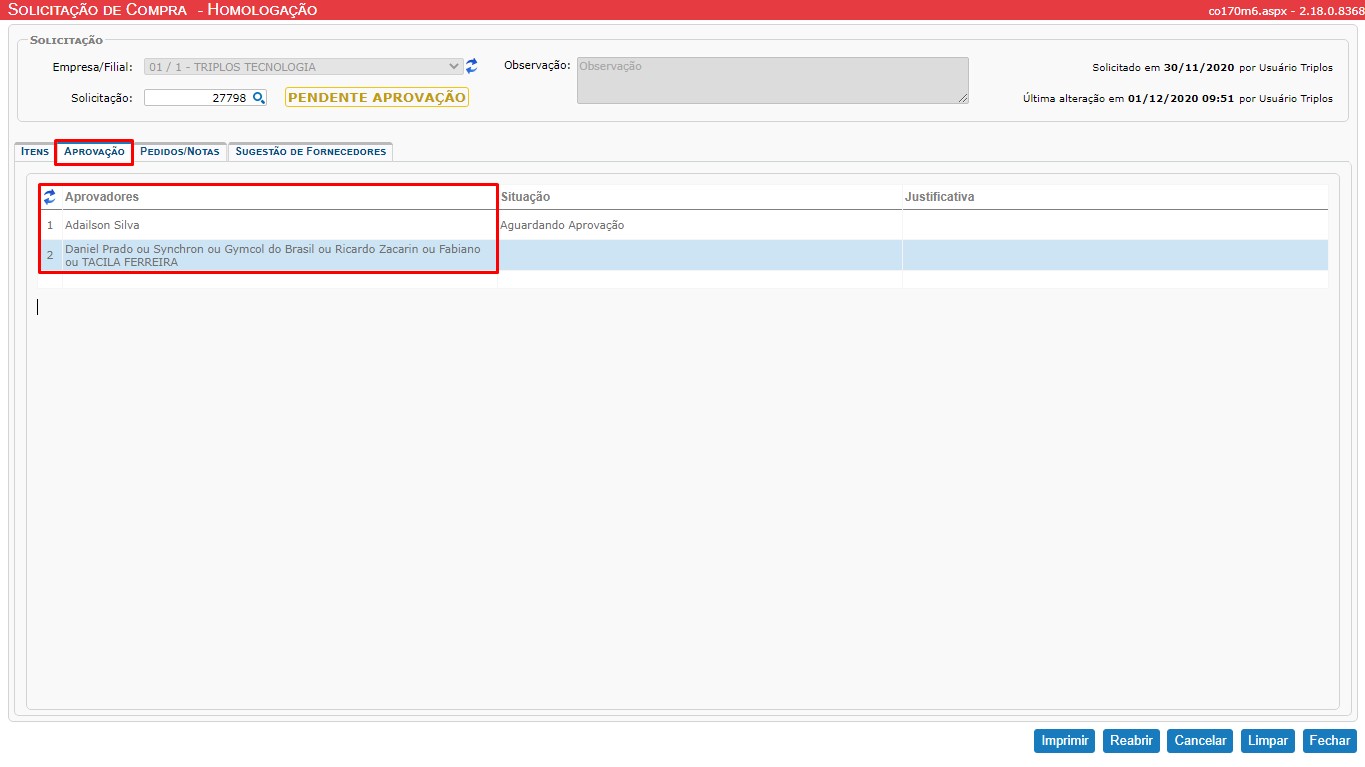This screenshot has height=767, width=1365.
Task: Search solicitação number with magnifier icon
Action: 259,98
